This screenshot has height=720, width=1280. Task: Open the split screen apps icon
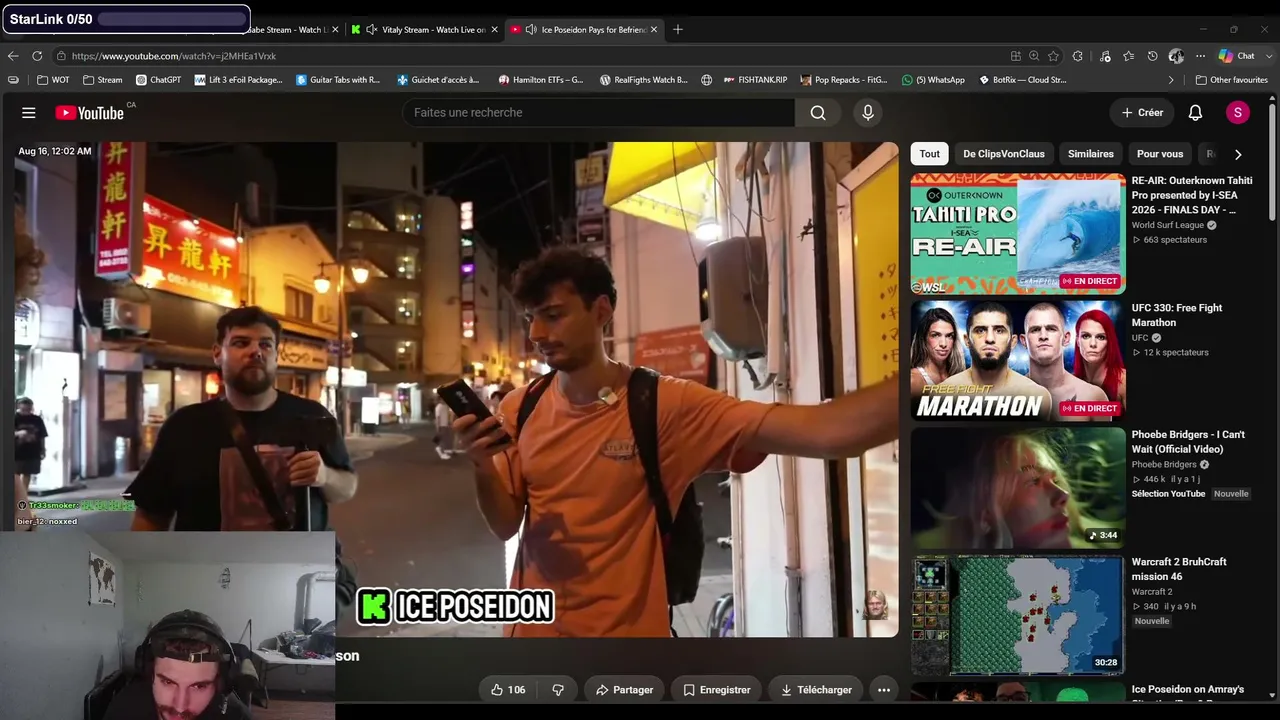1016,56
